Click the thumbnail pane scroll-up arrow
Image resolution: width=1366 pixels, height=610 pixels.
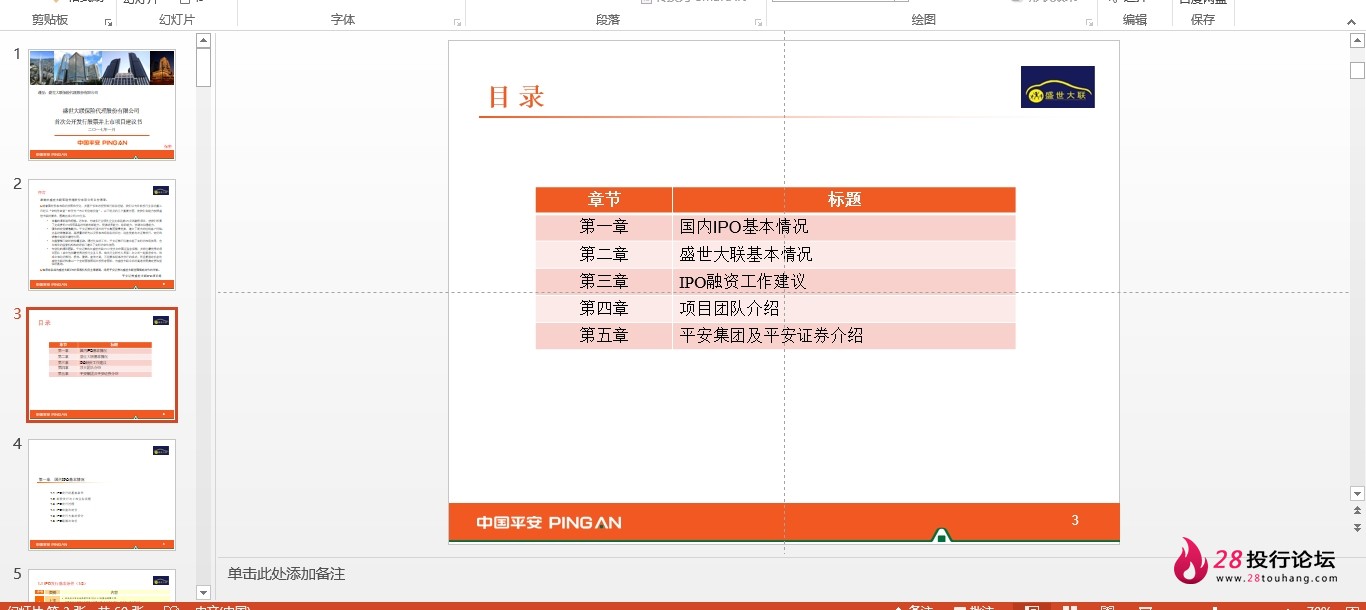pos(204,40)
